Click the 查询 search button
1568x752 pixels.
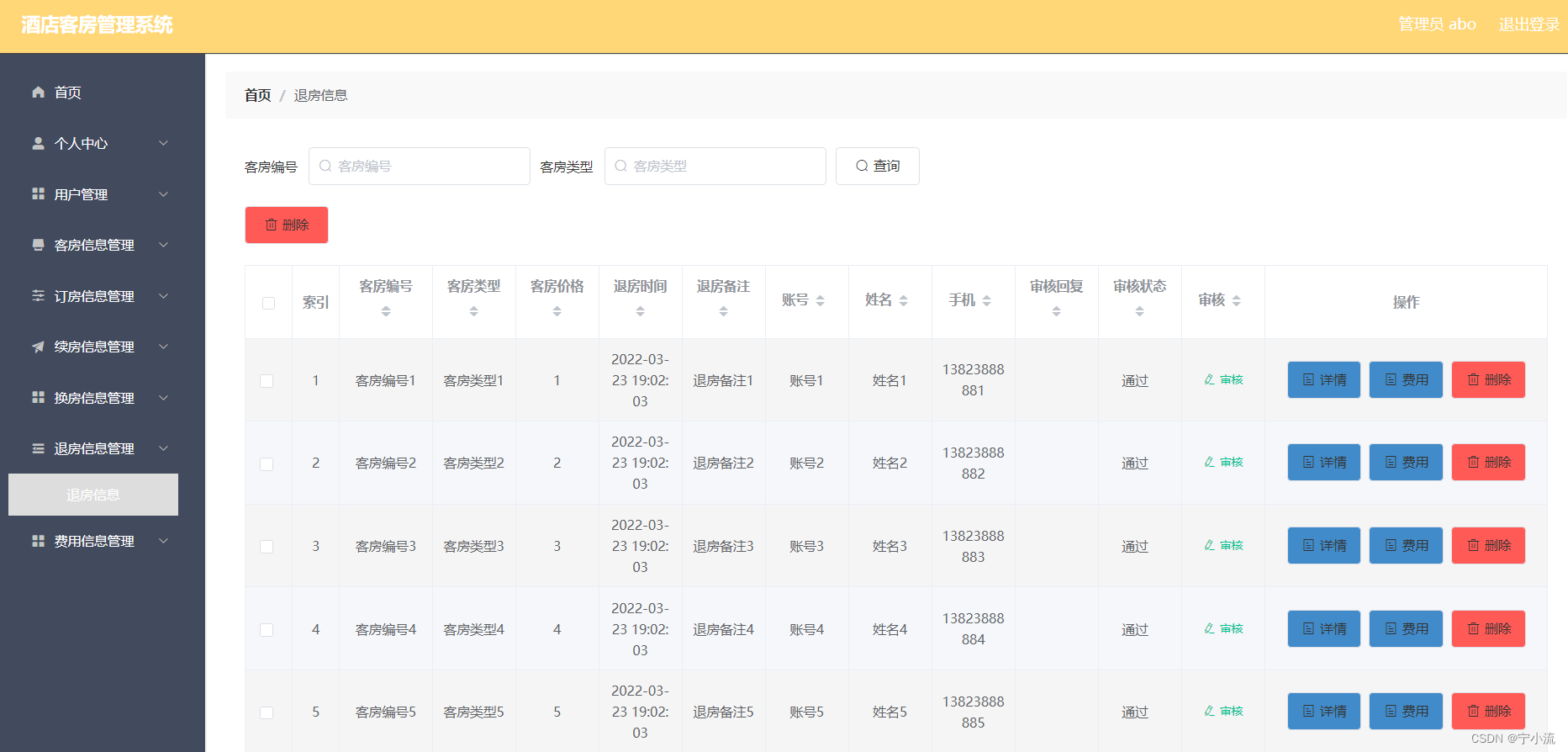[x=877, y=166]
